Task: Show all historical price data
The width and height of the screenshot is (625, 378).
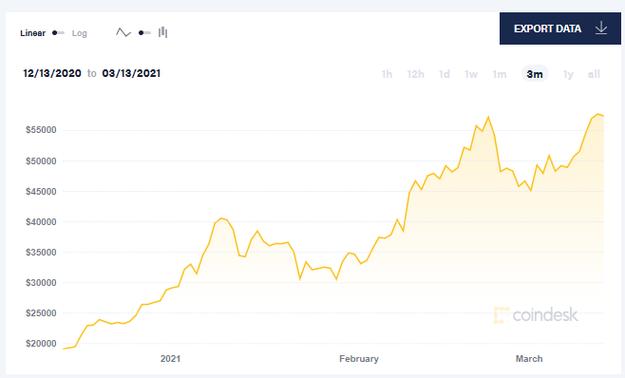Action: (594, 74)
